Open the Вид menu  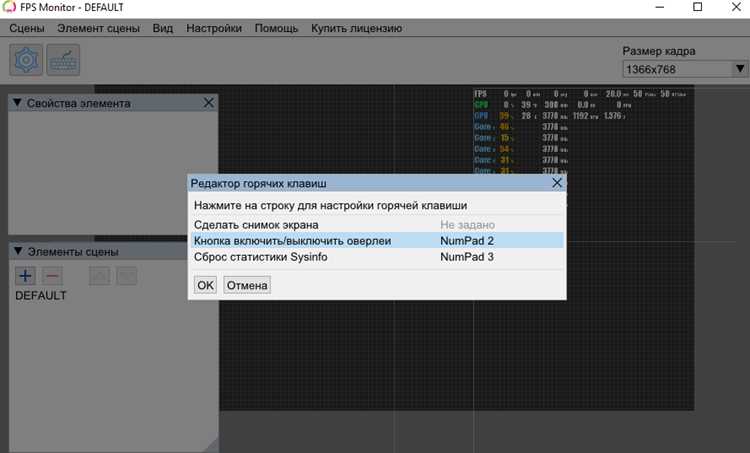pyautogui.click(x=163, y=28)
